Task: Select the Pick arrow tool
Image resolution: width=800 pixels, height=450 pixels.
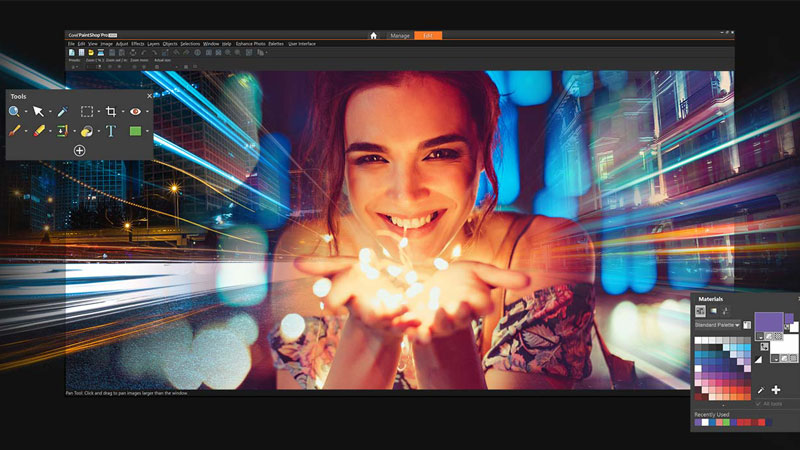Action: click(38, 112)
